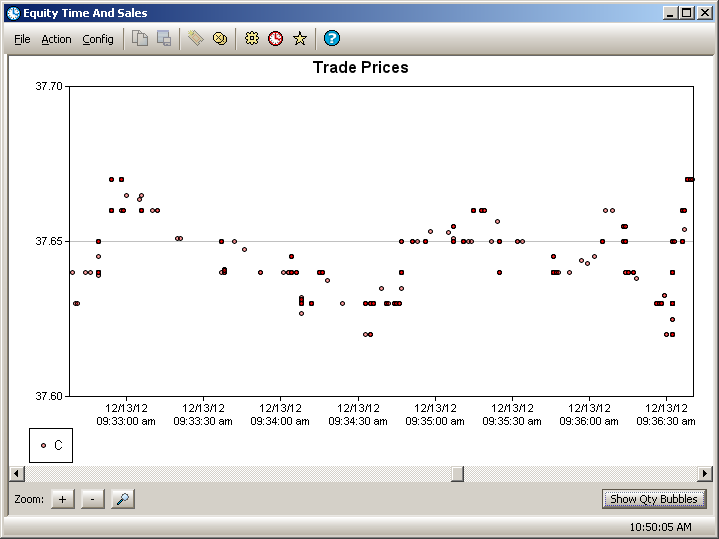Click the 37.60 y-axis label
Screen dimensions: 719x539
click(x=49, y=396)
